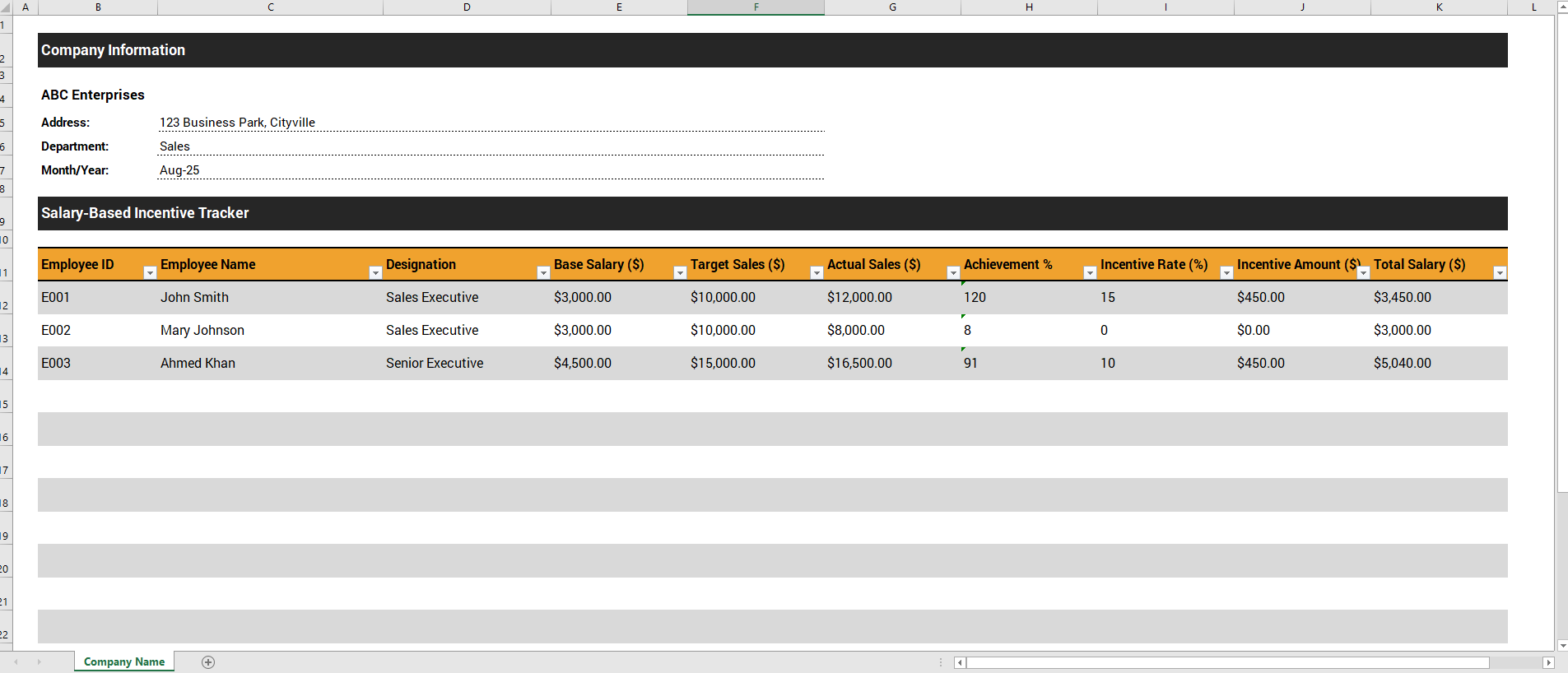
Task: Select the $0.00 incentive amount cell
Action: point(1302,330)
